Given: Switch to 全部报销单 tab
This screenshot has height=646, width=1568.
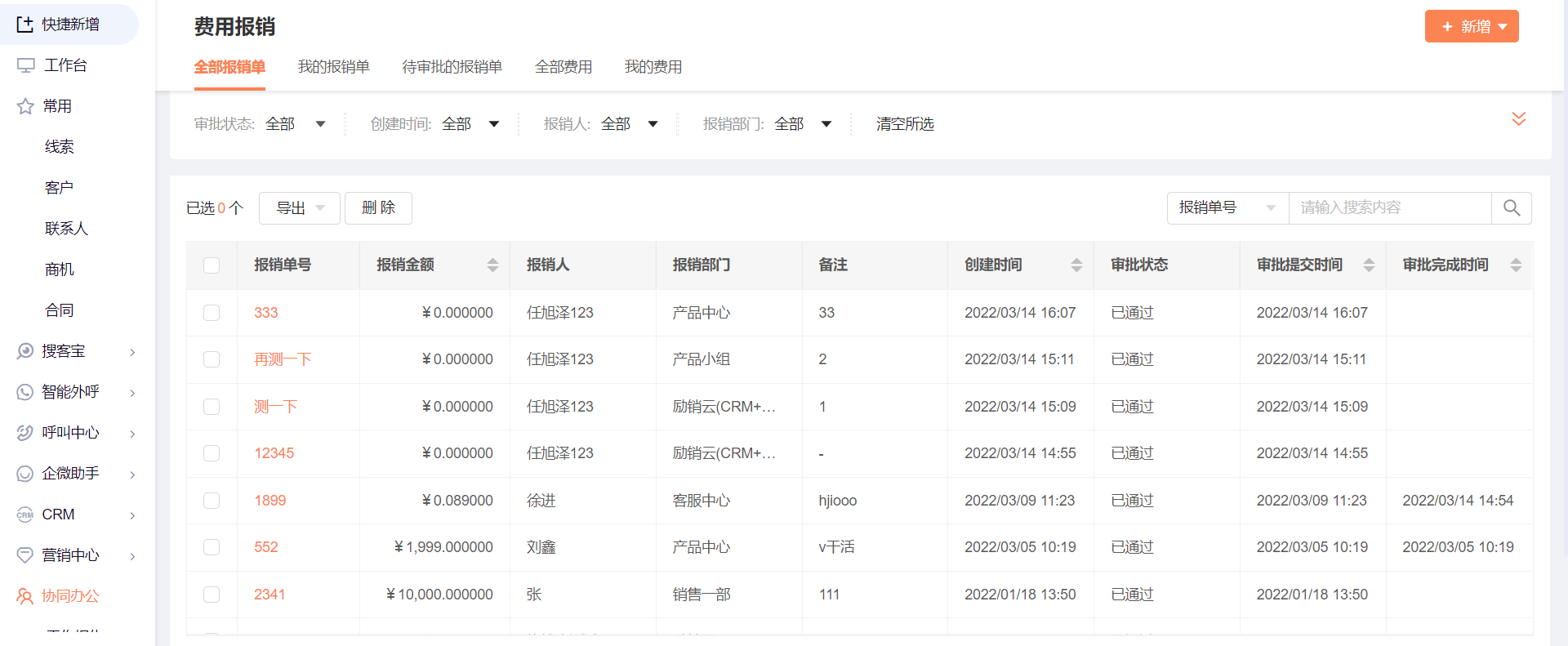Looking at the screenshot, I should [229, 67].
